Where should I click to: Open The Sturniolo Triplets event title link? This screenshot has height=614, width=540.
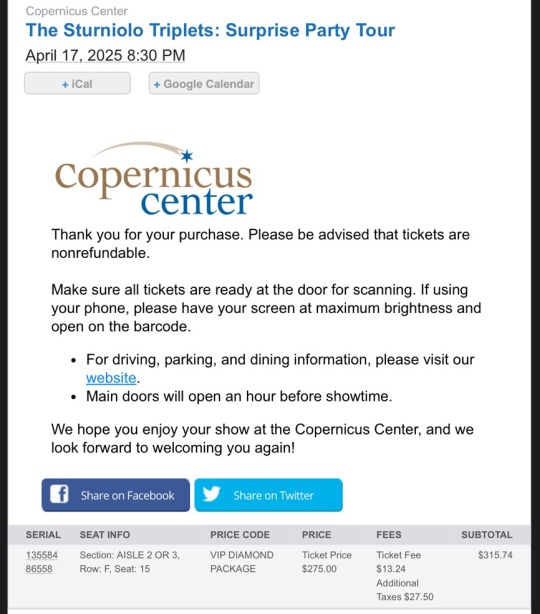[210, 30]
